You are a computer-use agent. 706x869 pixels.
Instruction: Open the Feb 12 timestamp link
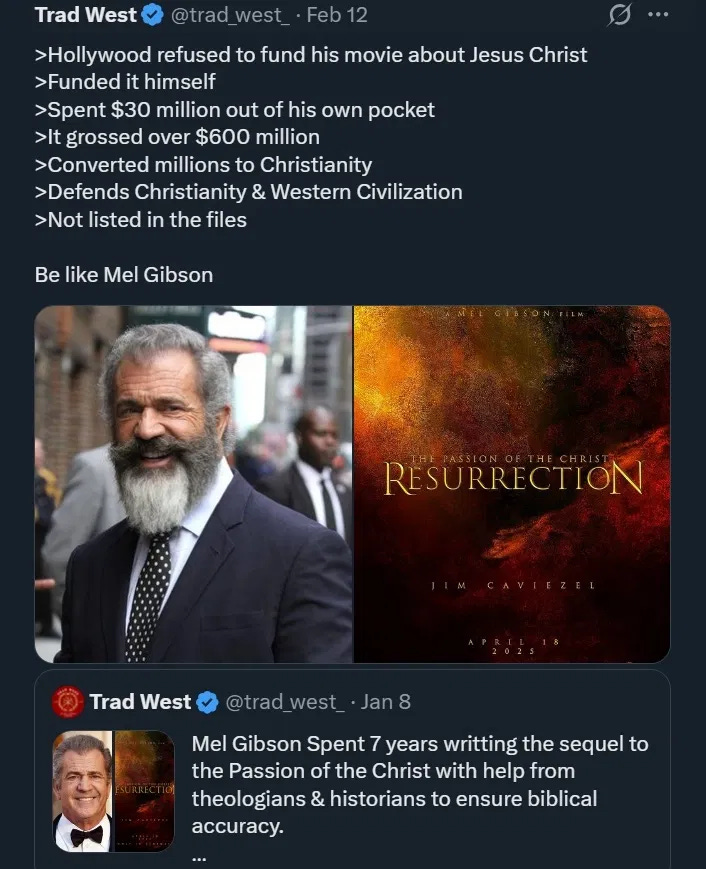pos(337,15)
